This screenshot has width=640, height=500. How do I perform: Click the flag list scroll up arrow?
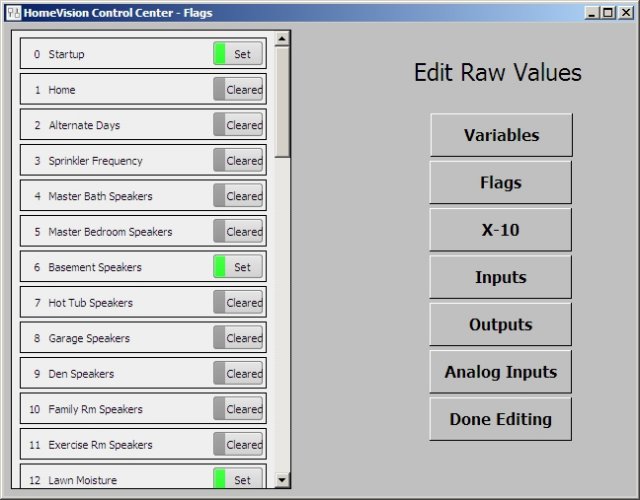click(282, 39)
